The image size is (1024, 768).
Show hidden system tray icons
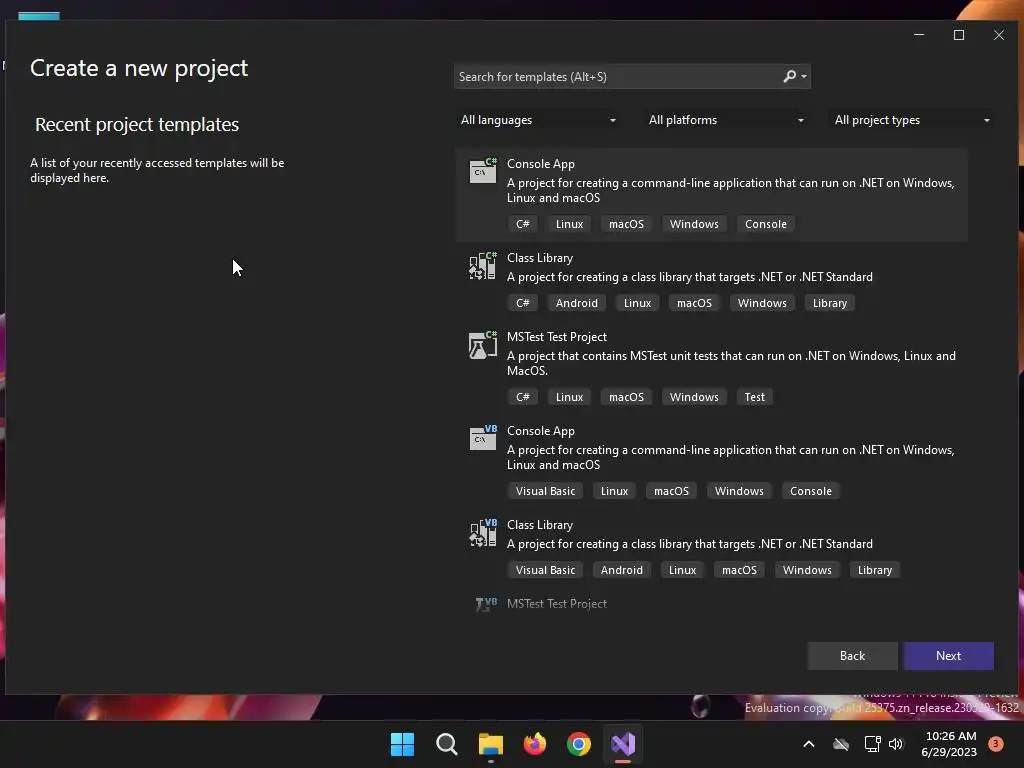pyautogui.click(x=808, y=744)
